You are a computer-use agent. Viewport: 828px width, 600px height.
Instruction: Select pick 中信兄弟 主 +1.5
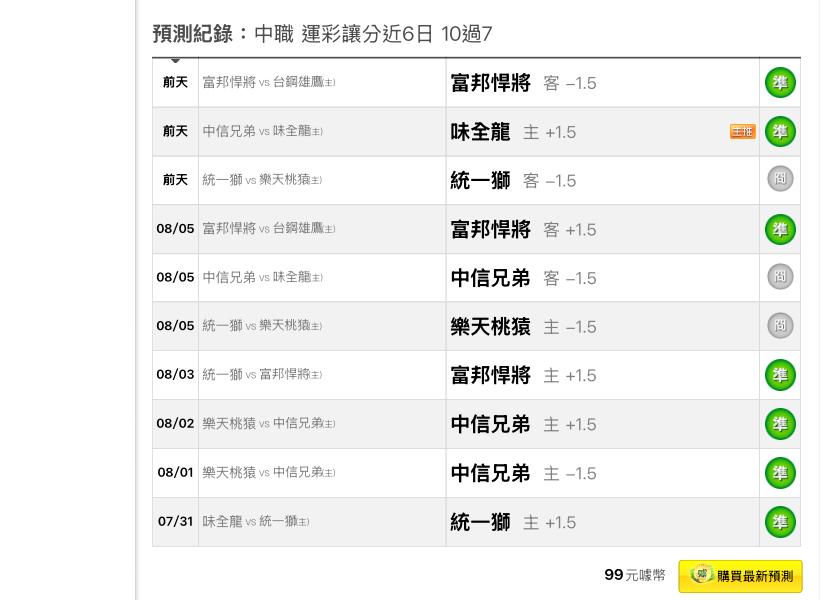523,425
